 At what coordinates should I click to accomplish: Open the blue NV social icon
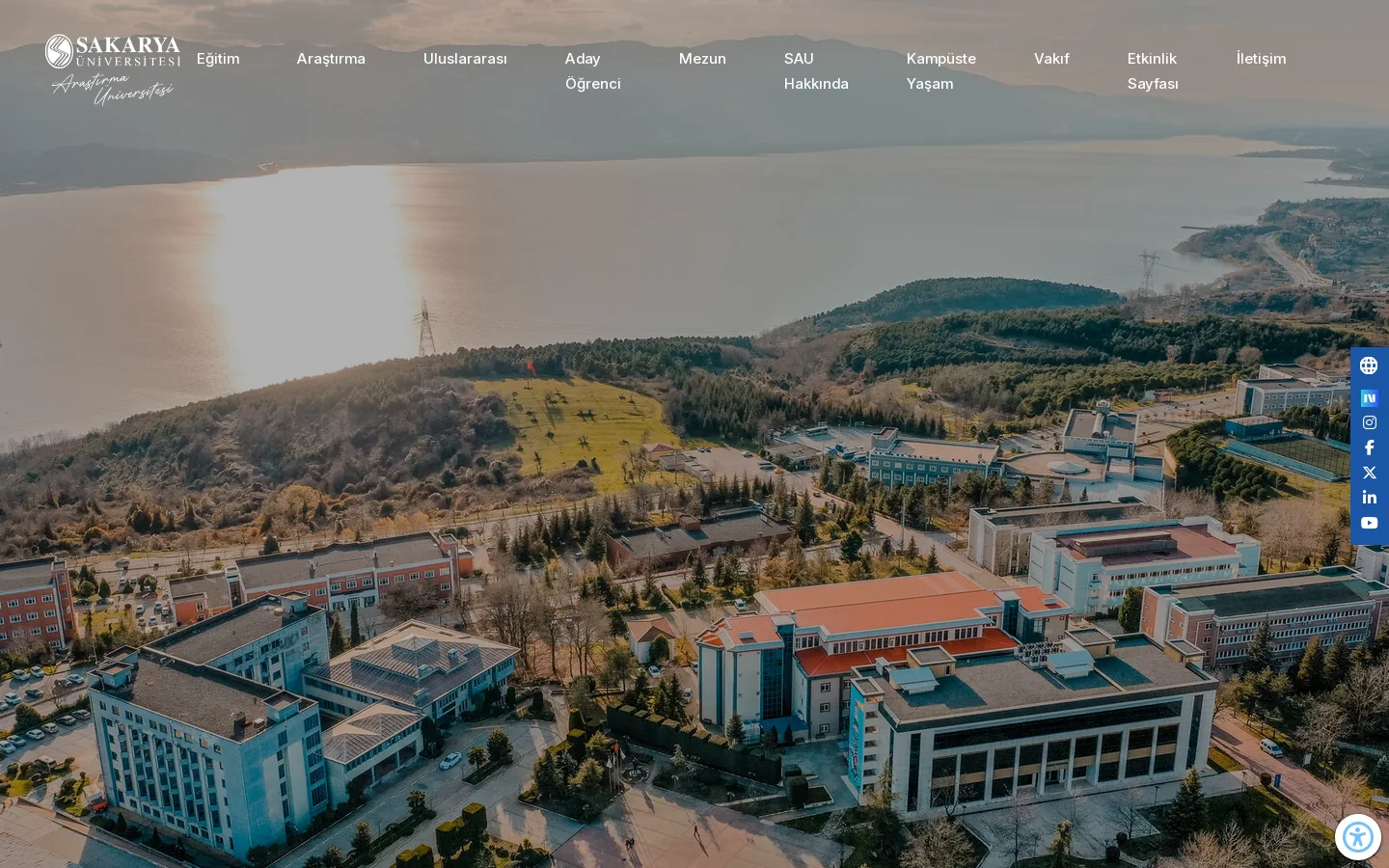point(1369,397)
